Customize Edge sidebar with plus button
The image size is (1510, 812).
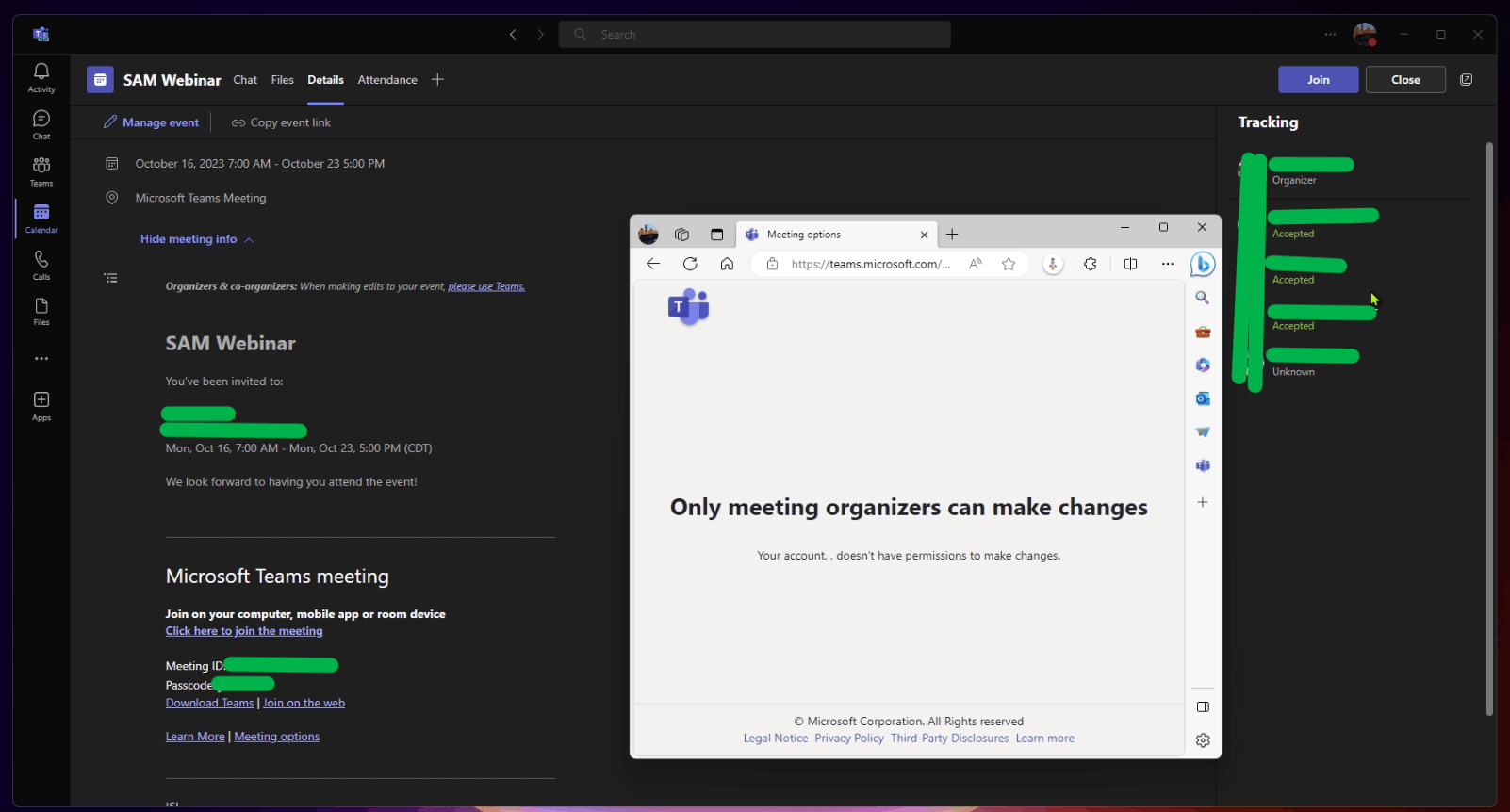point(1203,502)
